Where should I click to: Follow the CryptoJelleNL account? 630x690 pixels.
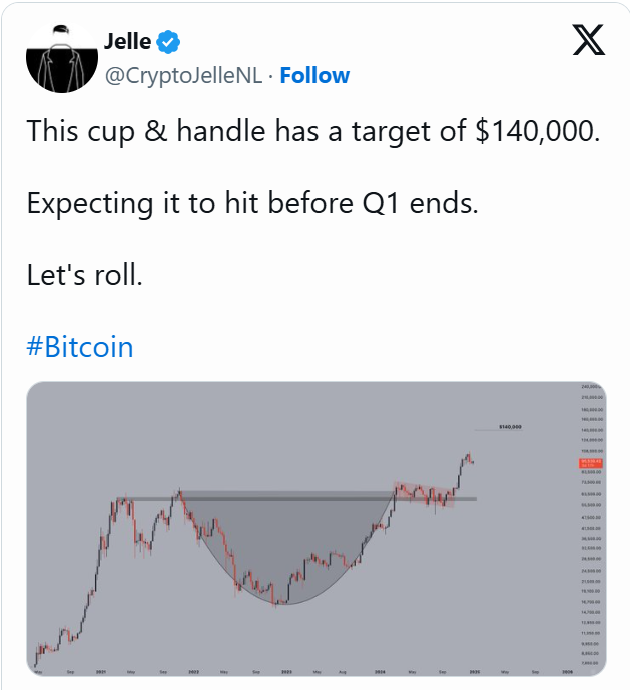pos(315,75)
